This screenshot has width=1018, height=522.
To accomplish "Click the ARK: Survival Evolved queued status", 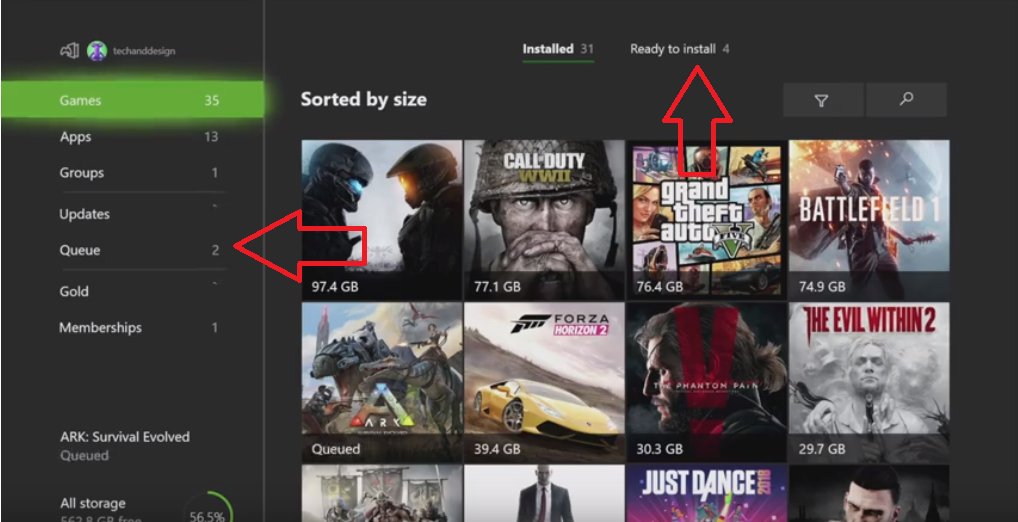I will pyautogui.click(x=125, y=445).
